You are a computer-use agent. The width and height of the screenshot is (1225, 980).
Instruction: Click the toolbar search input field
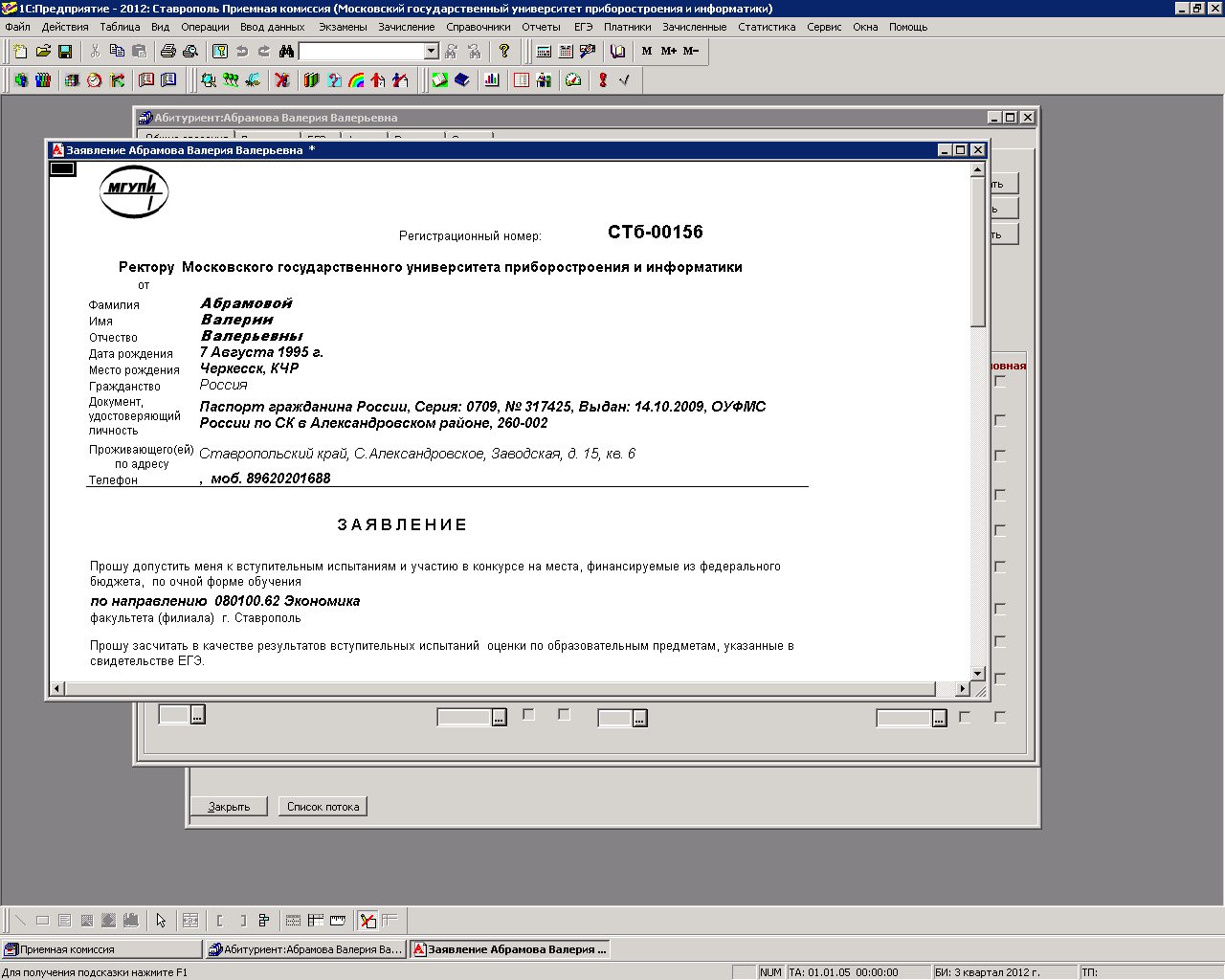(x=362, y=51)
